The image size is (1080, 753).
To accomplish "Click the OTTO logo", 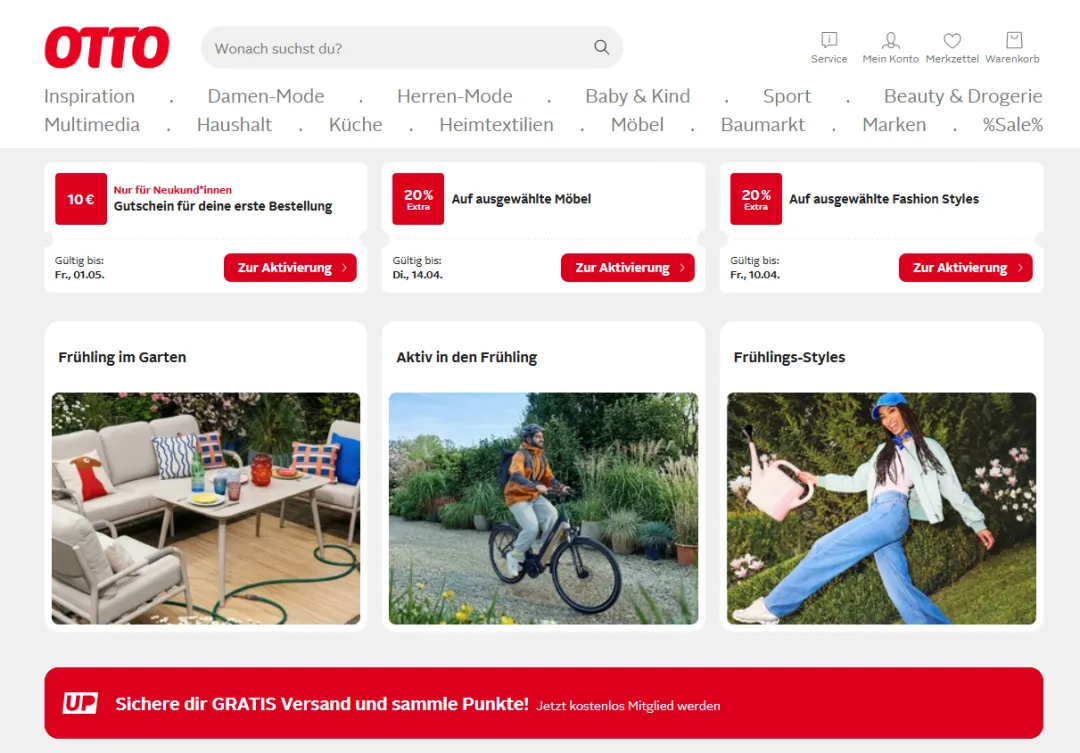I will pos(107,48).
